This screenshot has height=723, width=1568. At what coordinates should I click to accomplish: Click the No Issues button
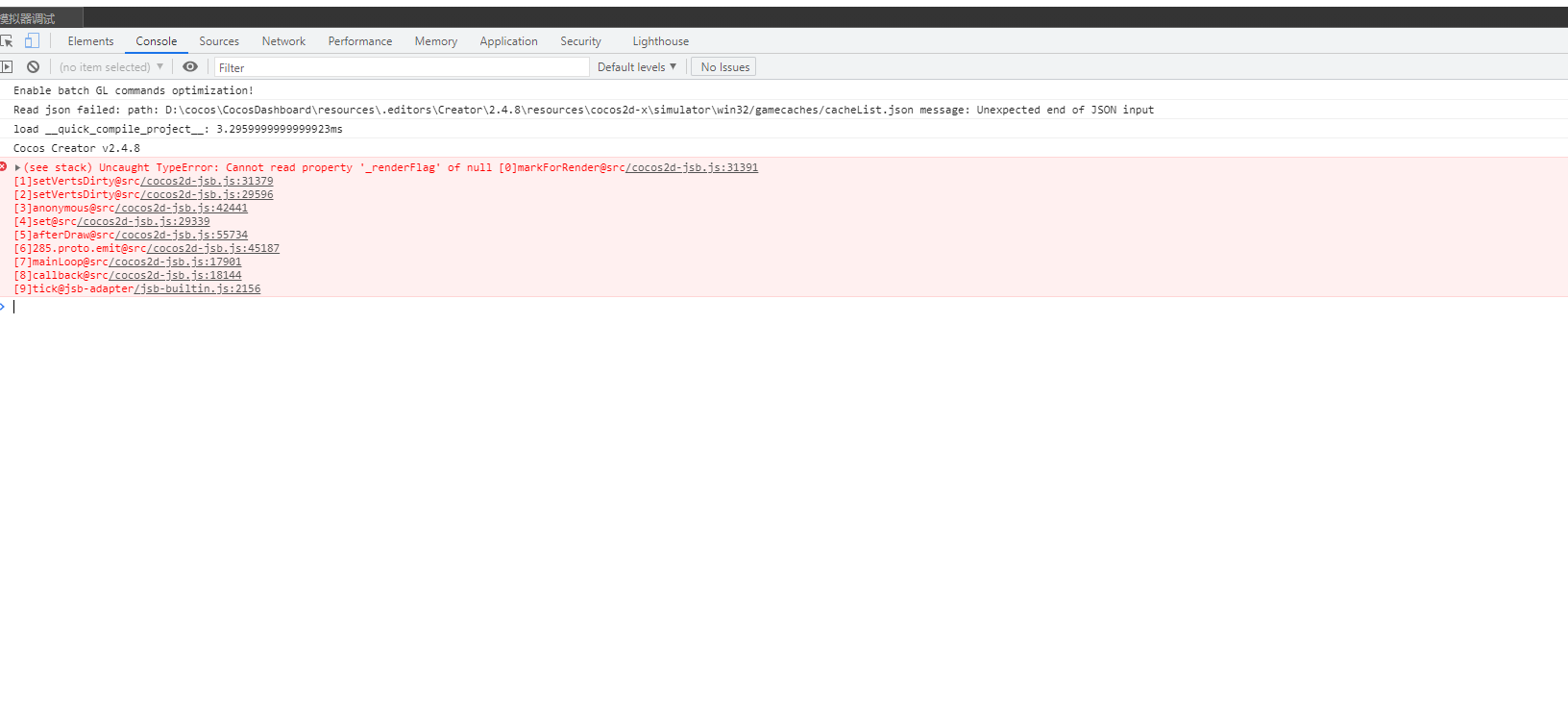[724, 67]
